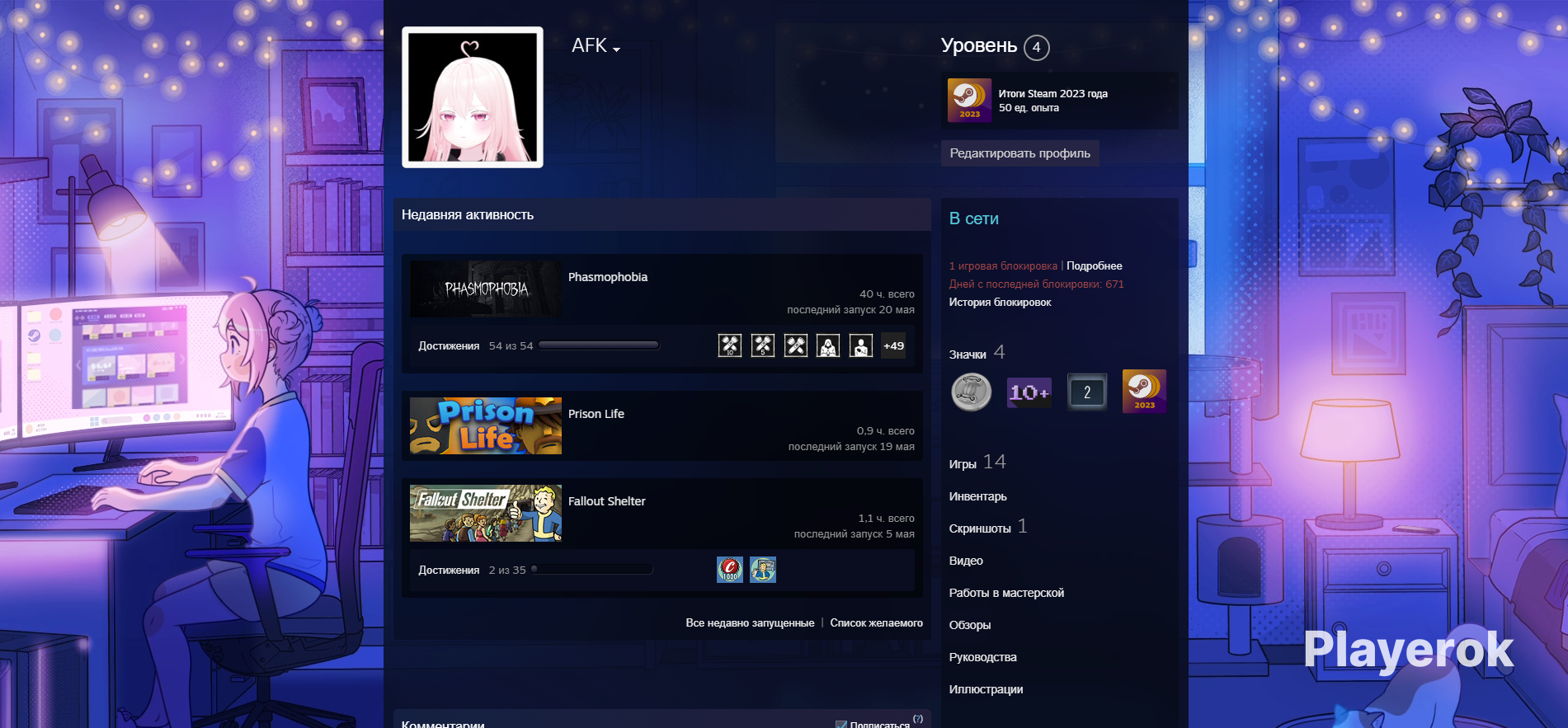Open the silver pillar community badge

tap(972, 392)
